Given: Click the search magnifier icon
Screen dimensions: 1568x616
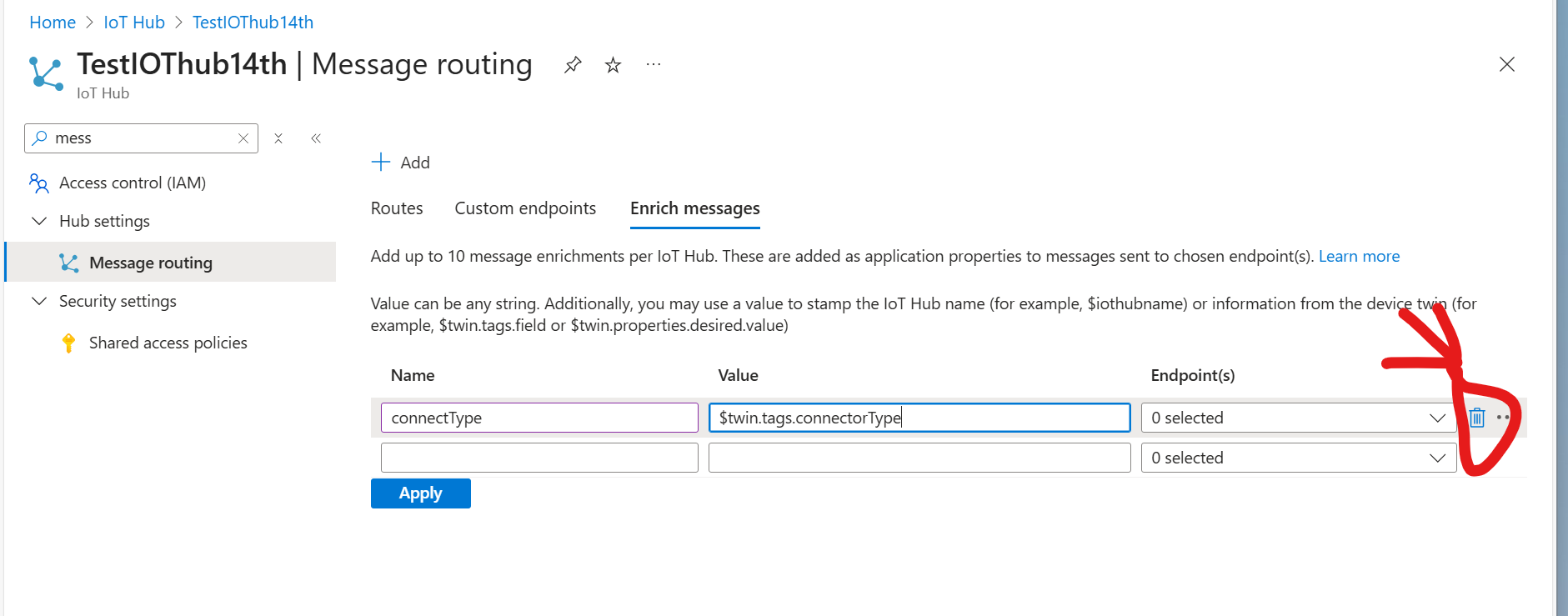Looking at the screenshot, I should tap(39, 138).
